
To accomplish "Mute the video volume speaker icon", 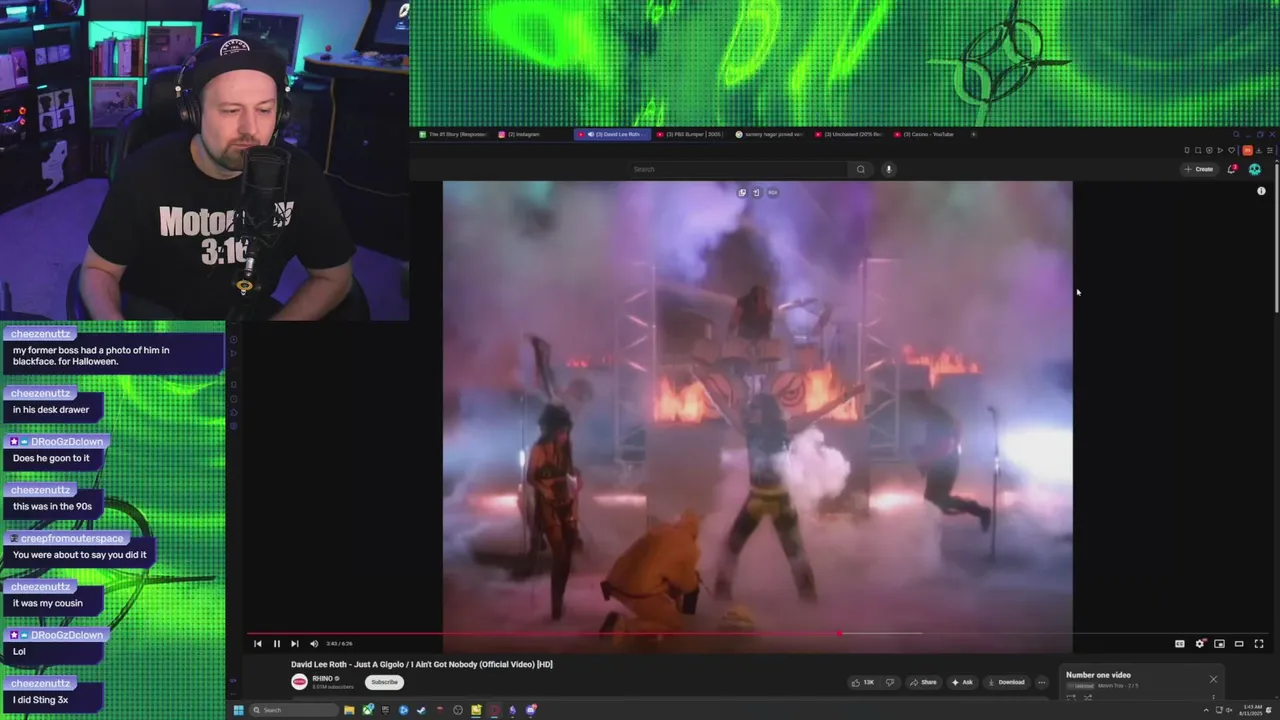I will click(x=314, y=644).
